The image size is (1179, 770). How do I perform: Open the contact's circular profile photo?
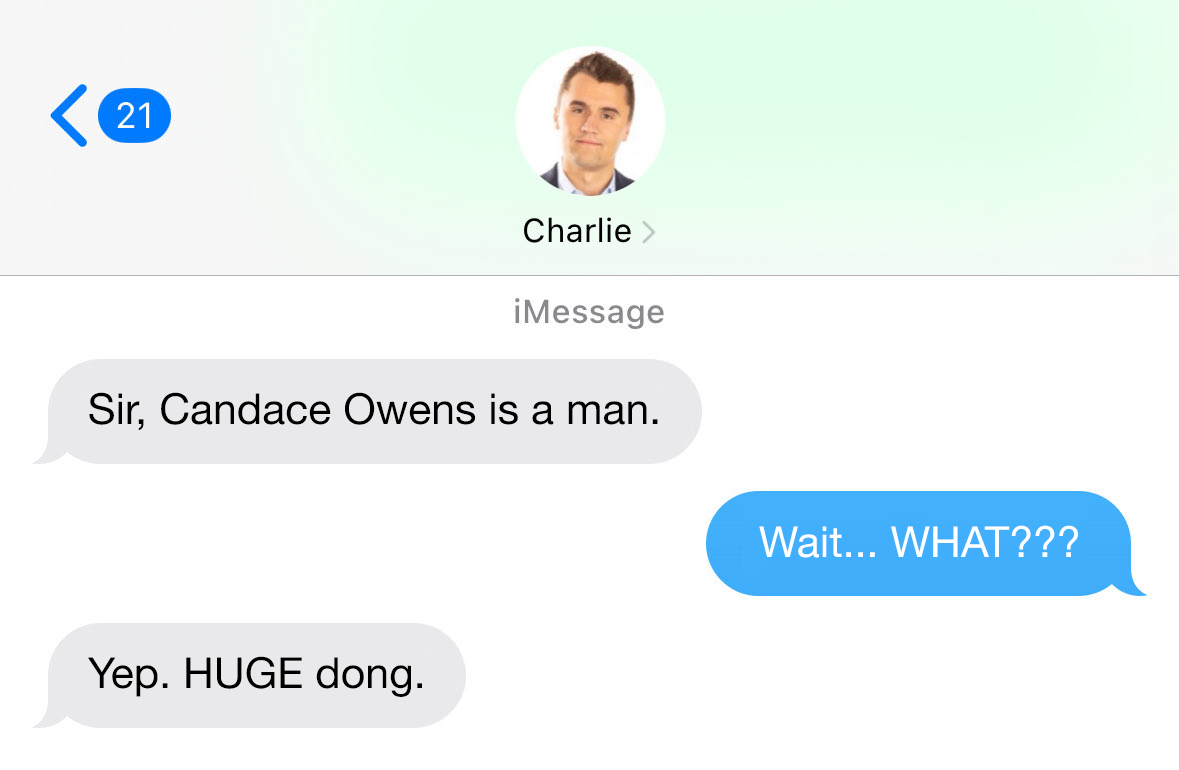pos(590,122)
